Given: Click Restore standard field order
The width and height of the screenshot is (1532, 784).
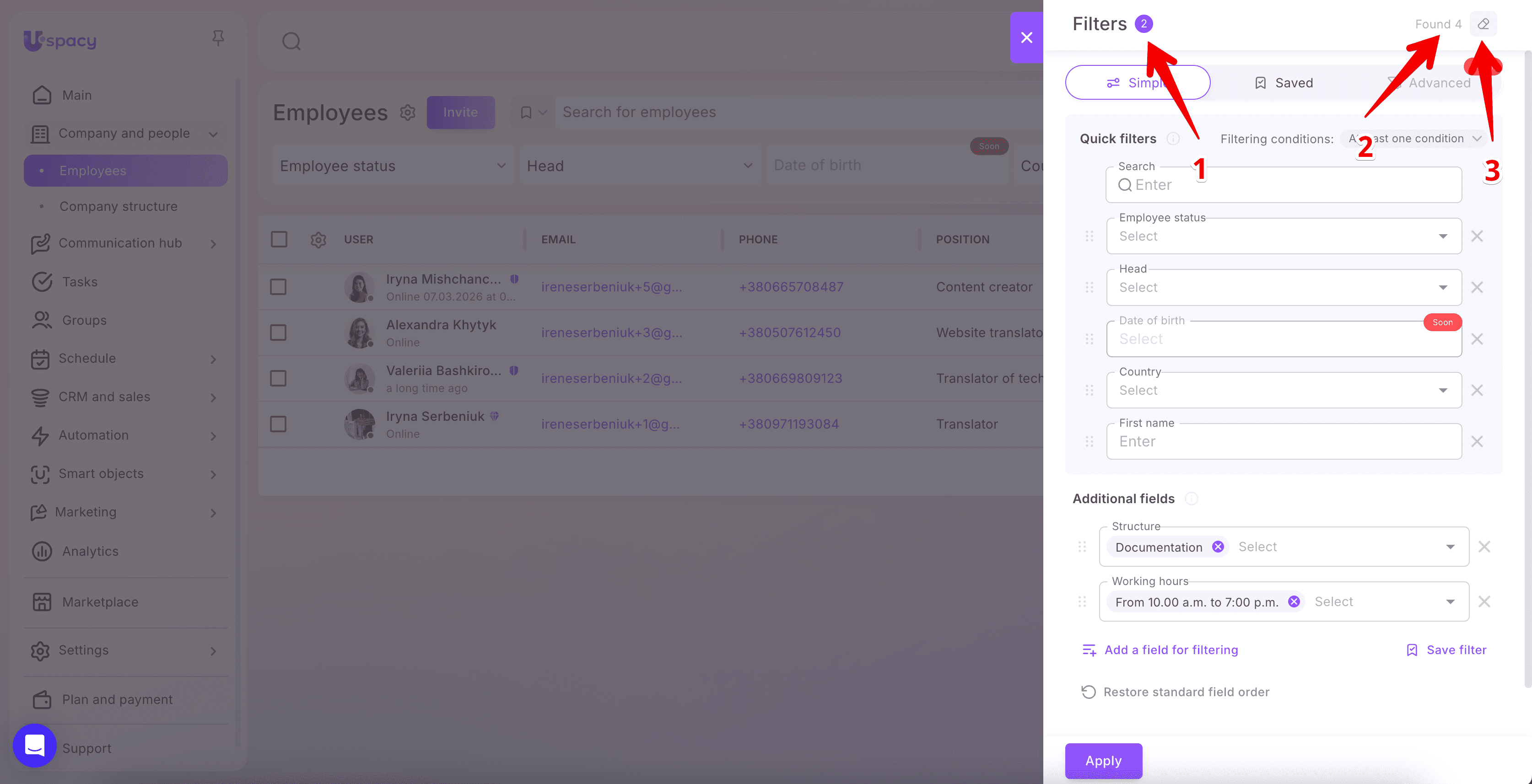Looking at the screenshot, I should [1175, 692].
